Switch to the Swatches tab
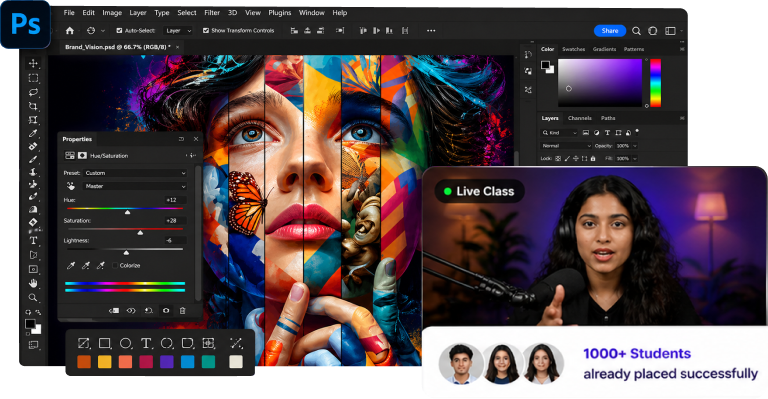This screenshot has height=399, width=768. point(574,49)
